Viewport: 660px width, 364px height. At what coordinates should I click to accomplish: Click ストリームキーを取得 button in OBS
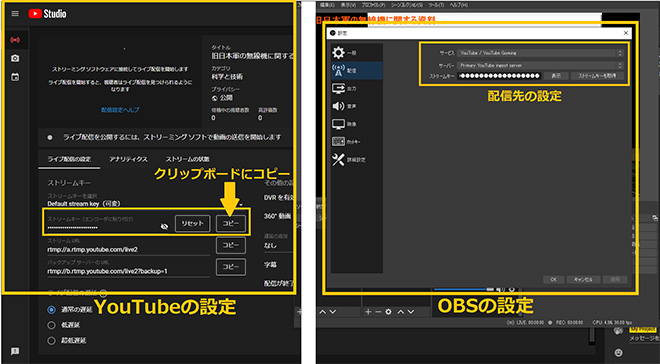[x=597, y=76]
